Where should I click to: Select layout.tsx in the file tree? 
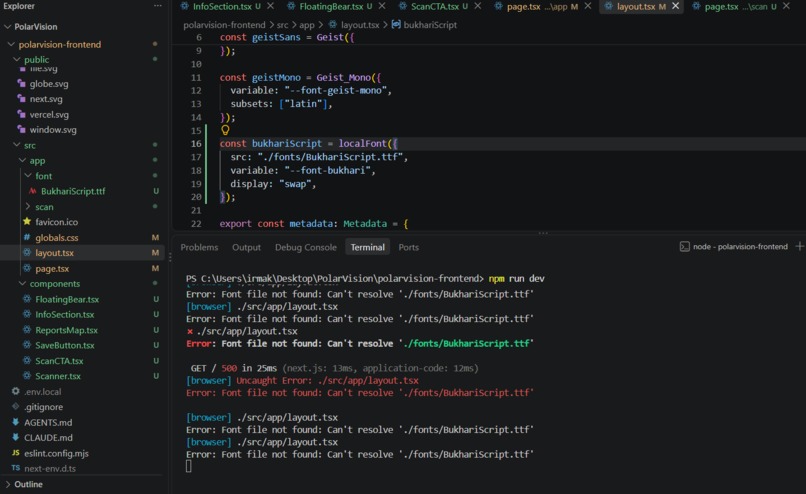[54, 253]
